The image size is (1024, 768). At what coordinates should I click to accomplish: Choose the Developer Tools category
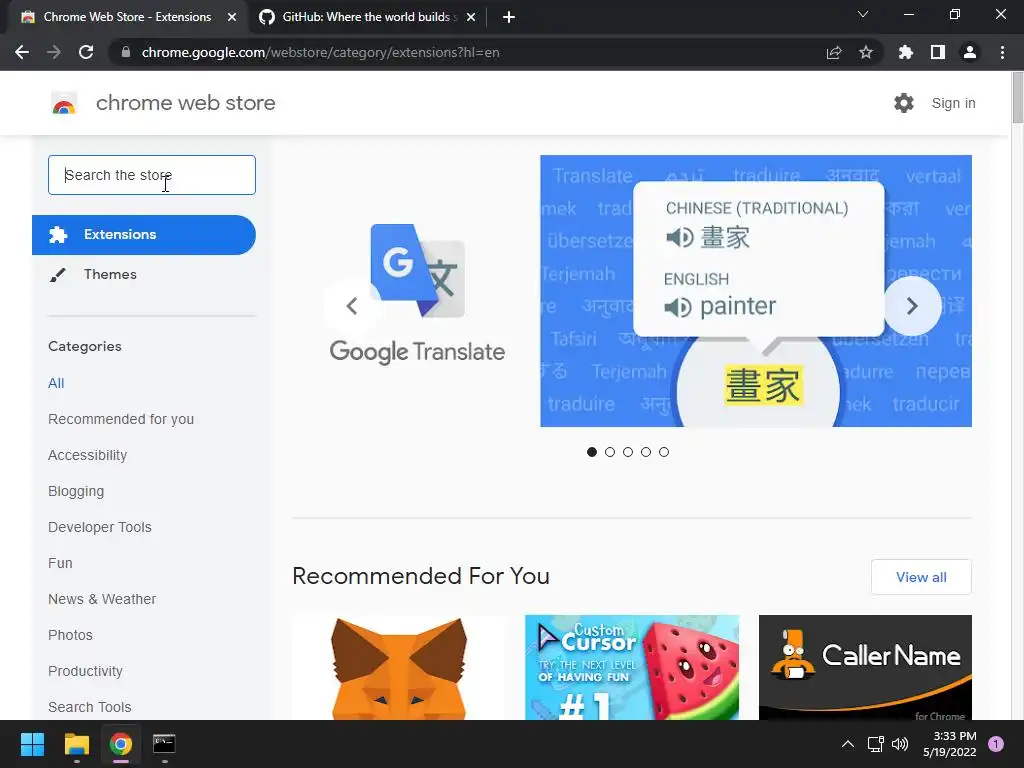[99, 527]
